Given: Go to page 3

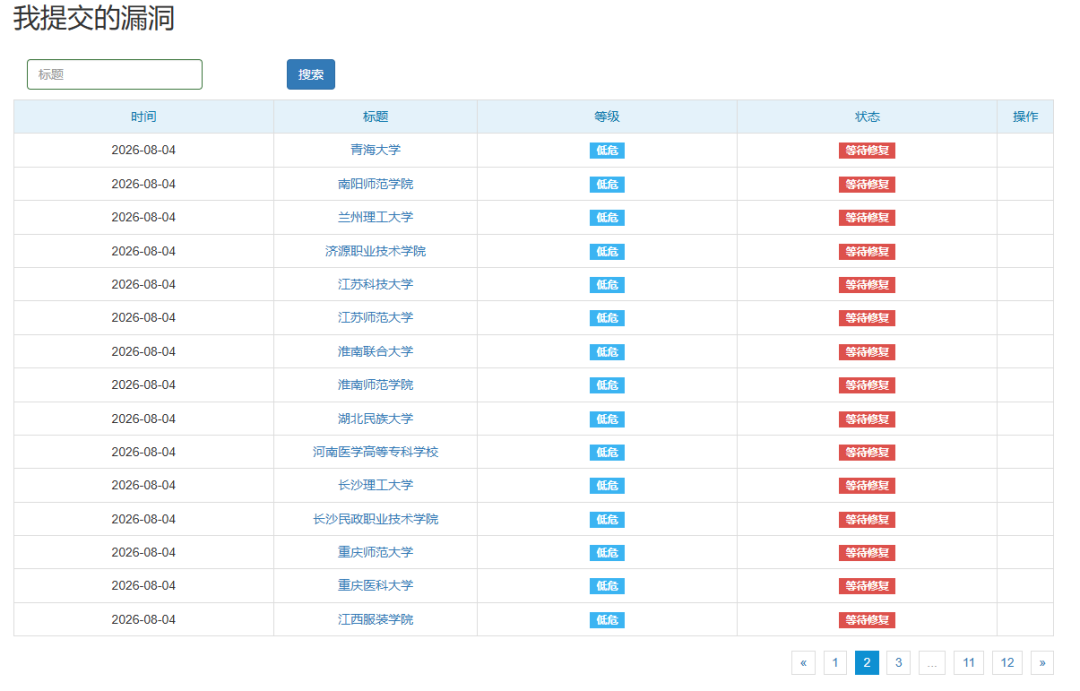Looking at the screenshot, I should (898, 663).
